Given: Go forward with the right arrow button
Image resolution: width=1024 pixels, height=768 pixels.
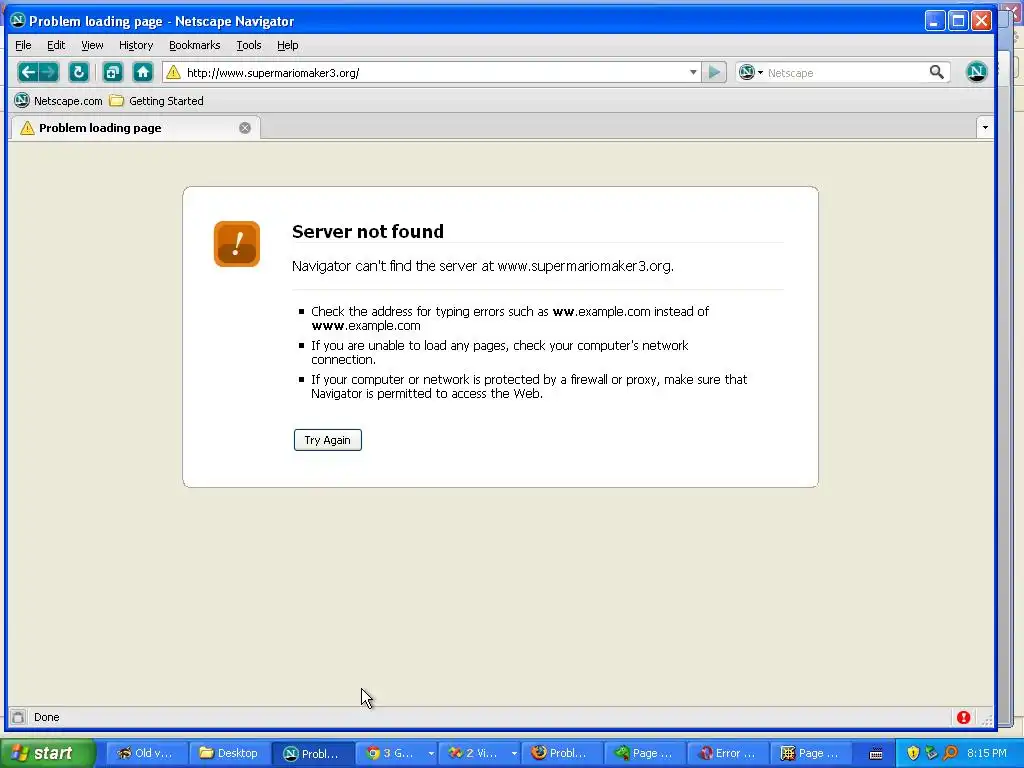Looking at the screenshot, I should coord(49,72).
